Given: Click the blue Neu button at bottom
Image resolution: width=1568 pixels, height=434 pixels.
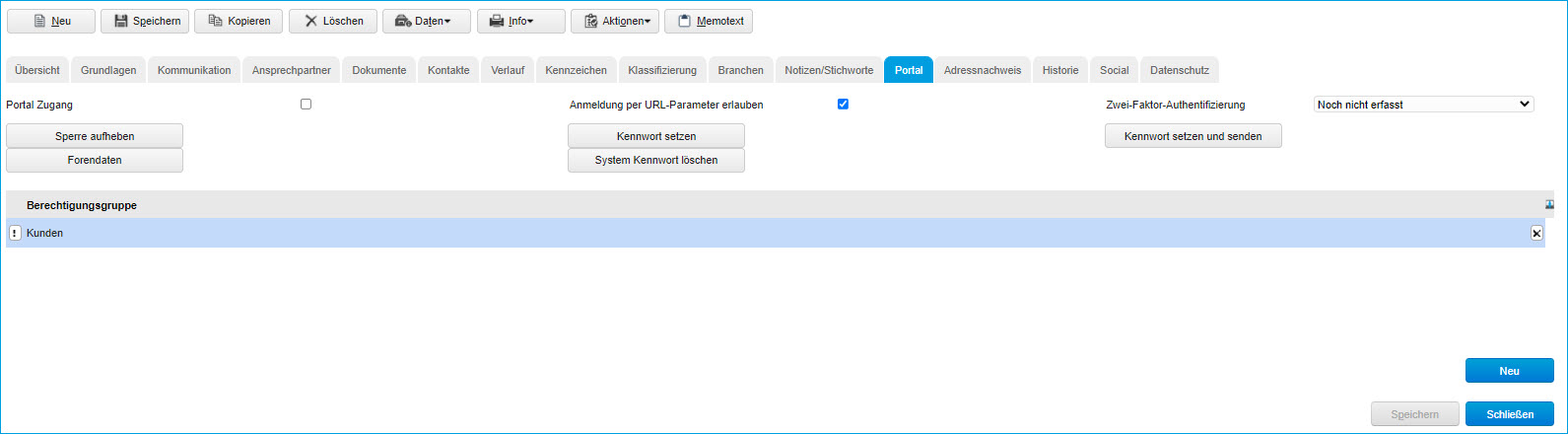Looking at the screenshot, I should point(1510,371).
